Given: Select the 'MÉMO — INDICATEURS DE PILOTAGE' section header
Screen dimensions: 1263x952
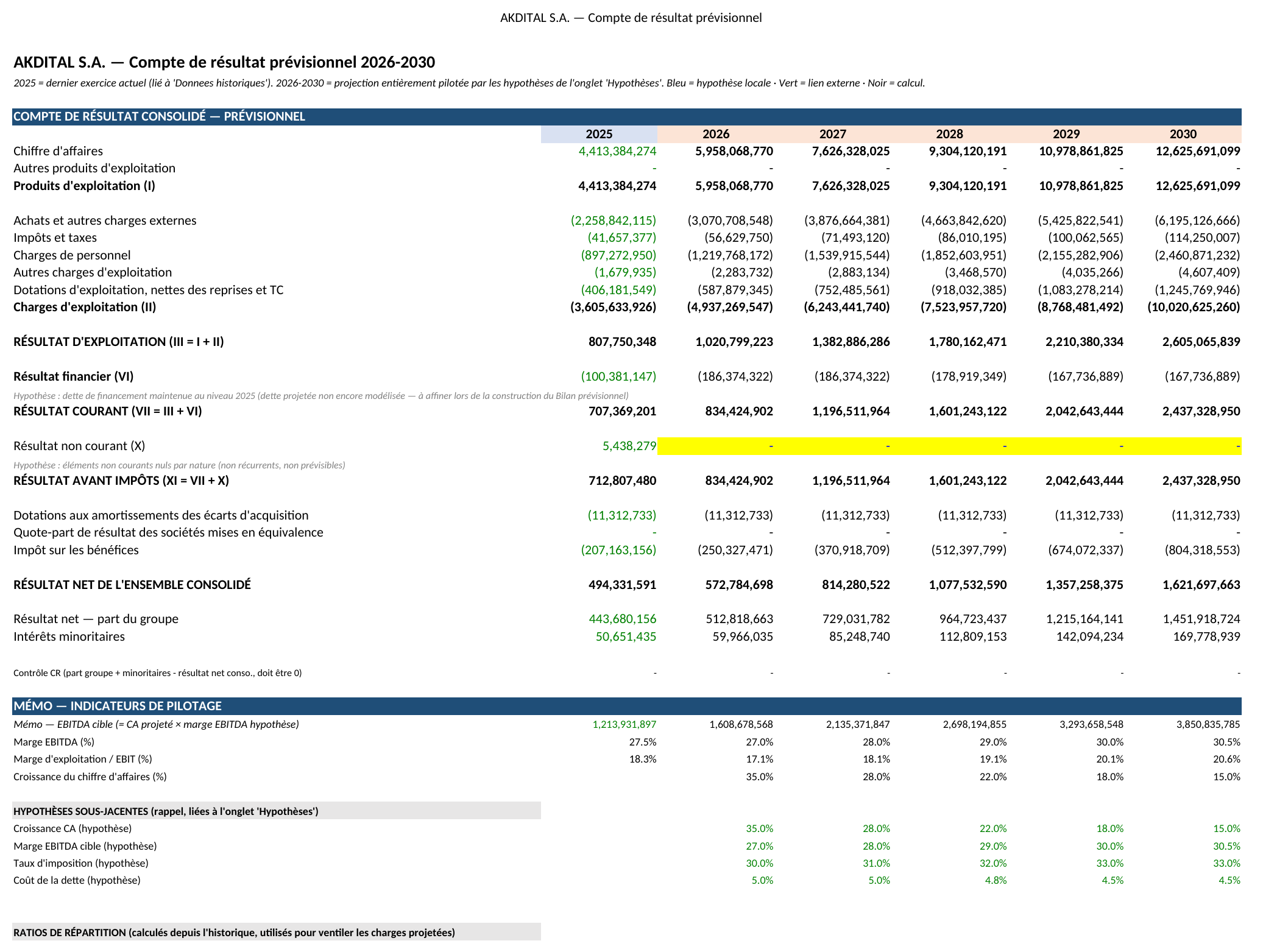Looking at the screenshot, I should 627,706.
